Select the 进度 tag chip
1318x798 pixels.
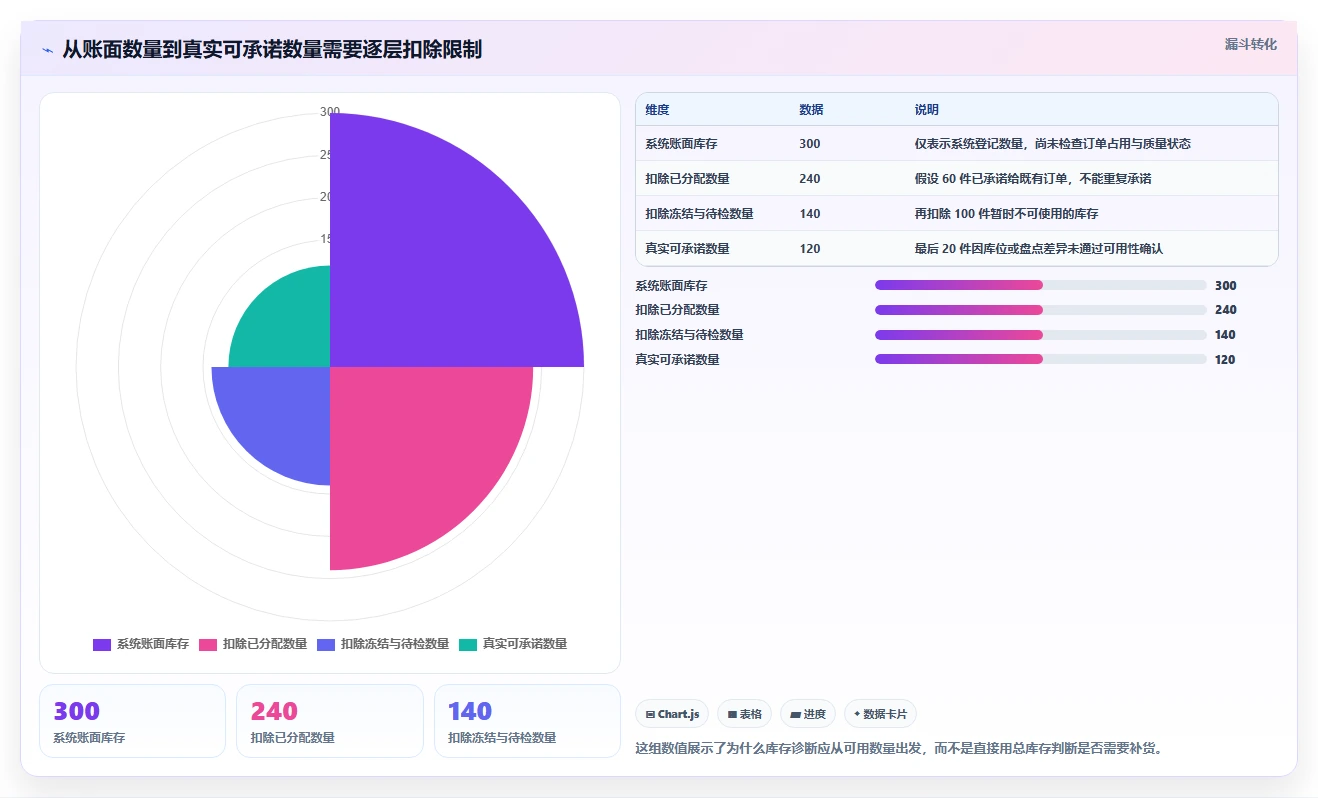[x=808, y=714]
